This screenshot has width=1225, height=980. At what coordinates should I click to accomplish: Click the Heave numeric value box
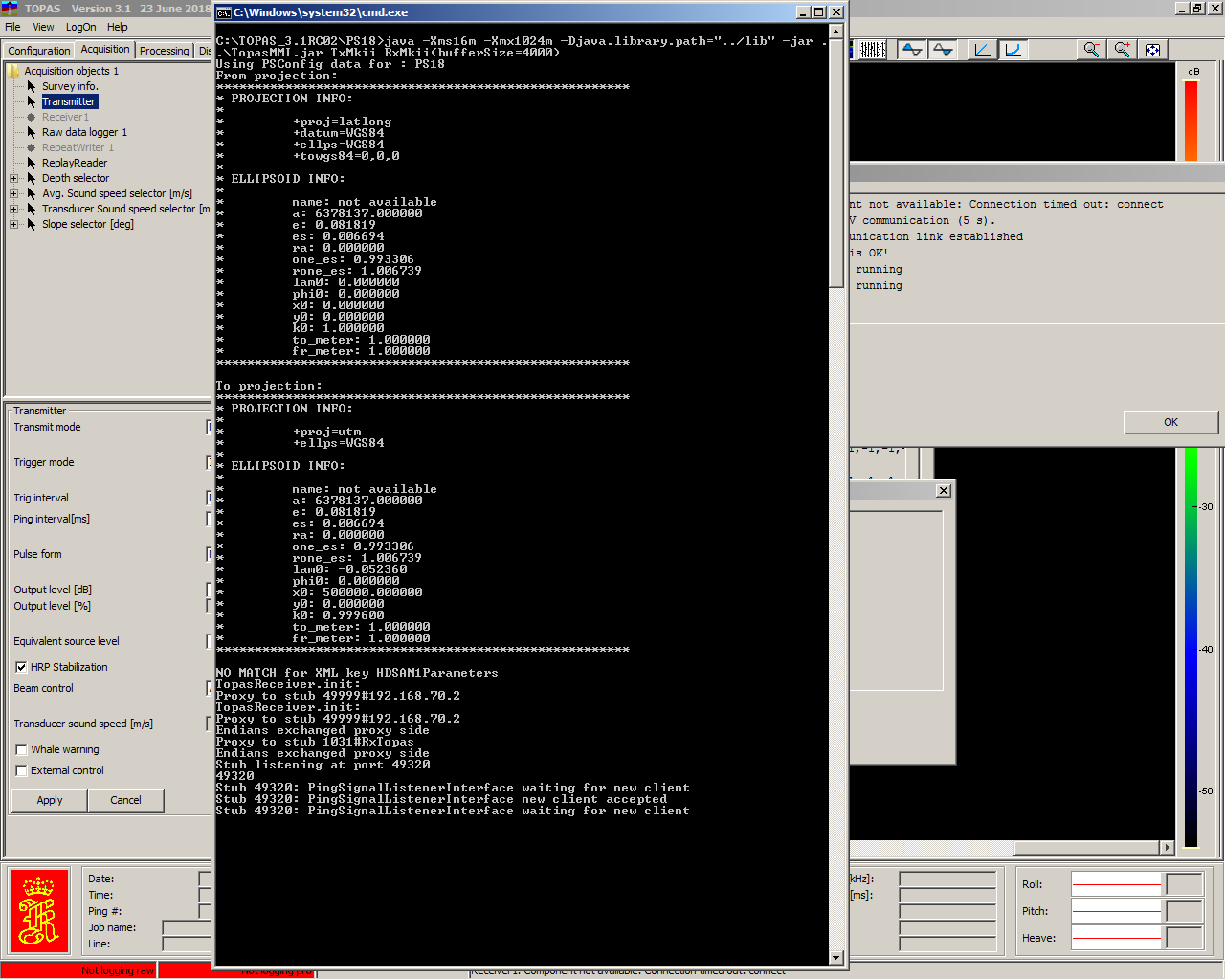coord(1185,938)
